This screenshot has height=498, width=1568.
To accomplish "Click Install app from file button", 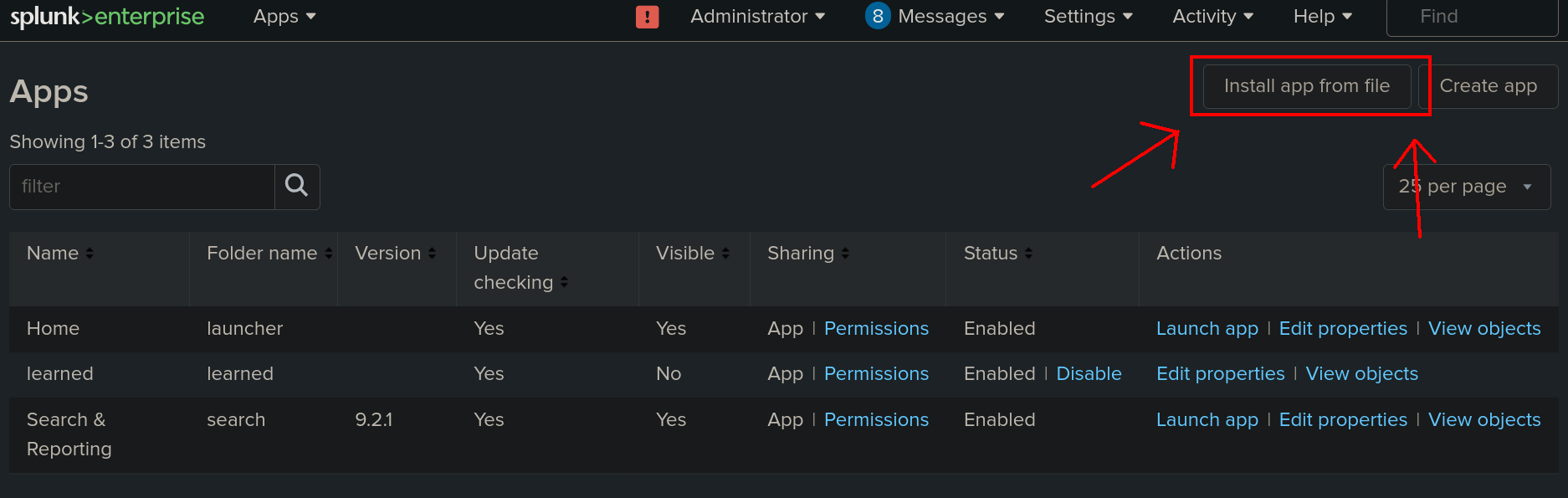I will [1307, 86].
